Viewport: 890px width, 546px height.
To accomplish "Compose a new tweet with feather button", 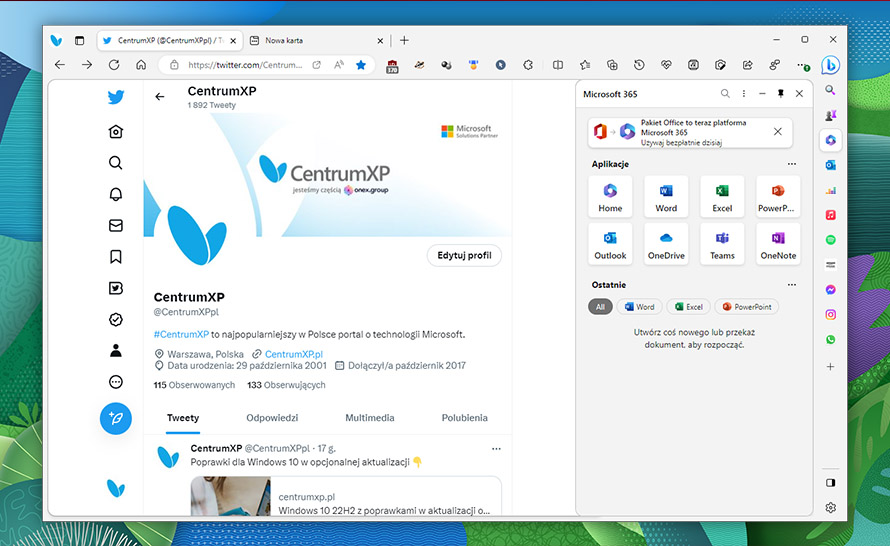I will 116,419.
